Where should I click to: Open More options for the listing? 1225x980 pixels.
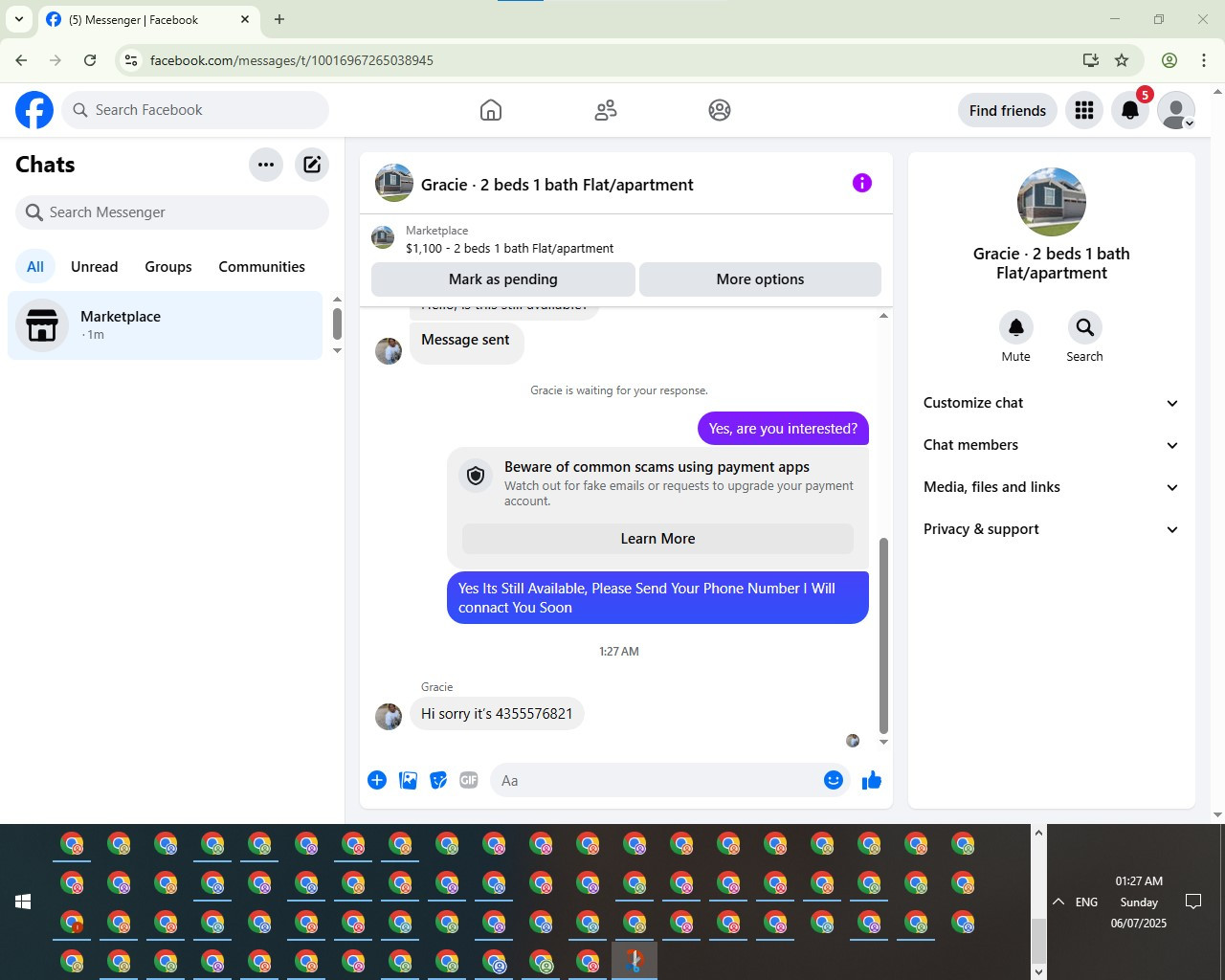[x=761, y=279]
